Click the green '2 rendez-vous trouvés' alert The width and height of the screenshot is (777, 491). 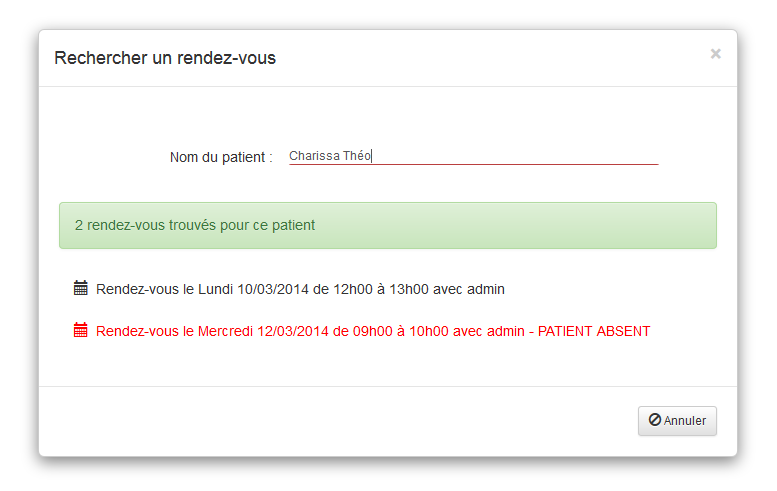388,225
